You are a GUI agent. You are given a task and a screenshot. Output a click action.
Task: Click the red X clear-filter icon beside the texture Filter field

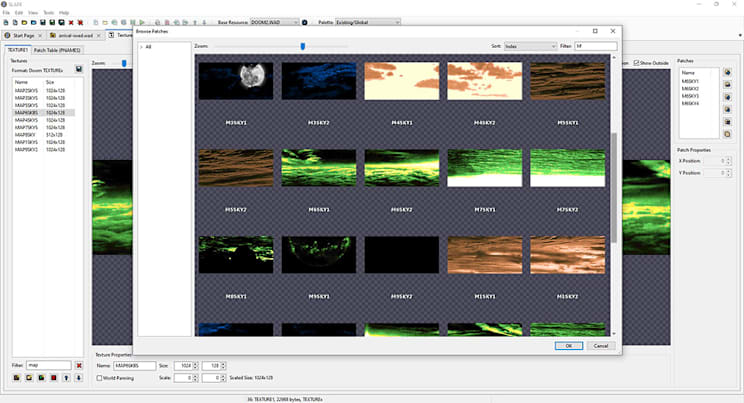[x=79, y=366]
